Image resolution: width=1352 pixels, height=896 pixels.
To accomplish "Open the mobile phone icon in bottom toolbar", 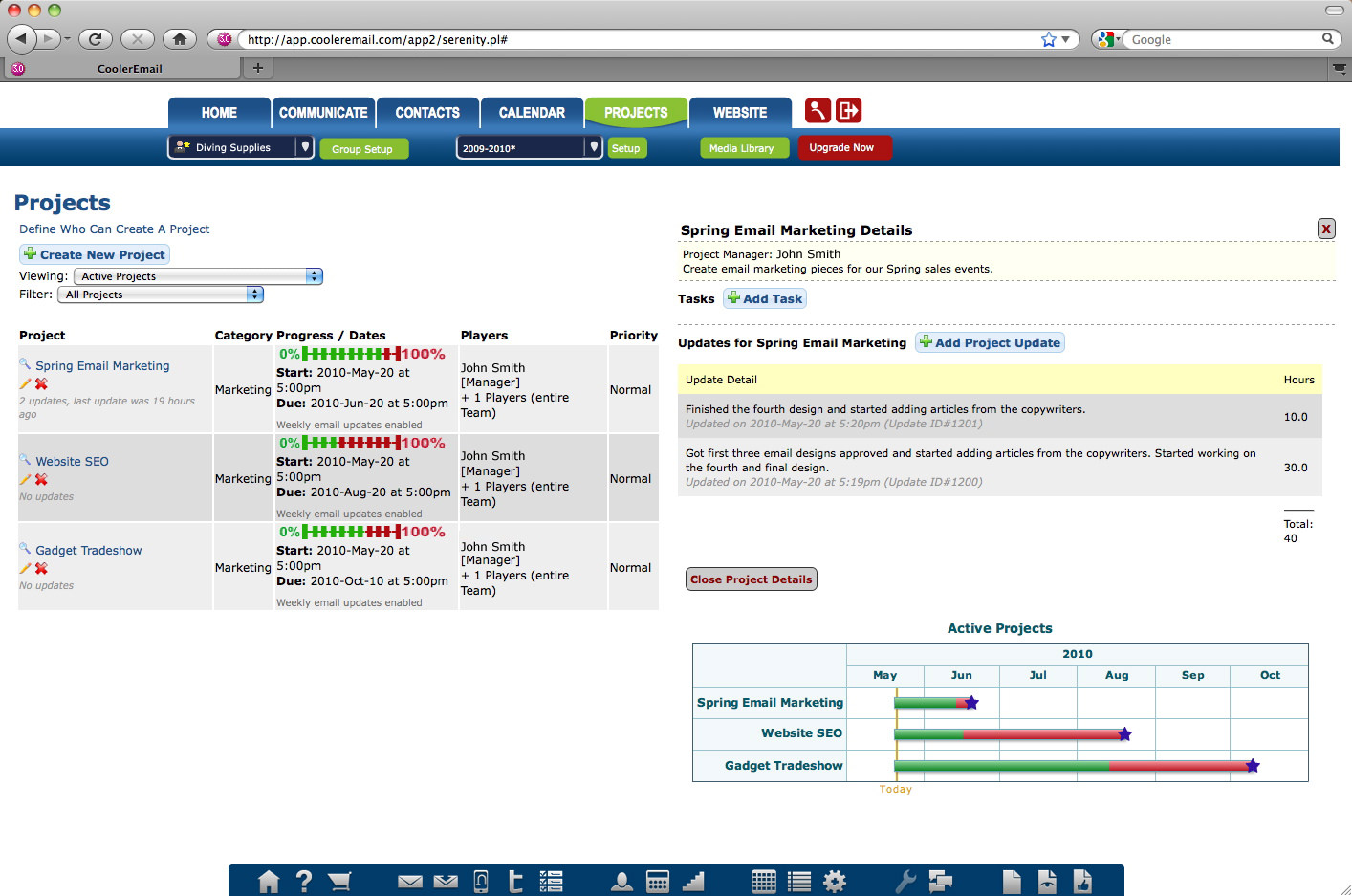I will tap(481, 881).
